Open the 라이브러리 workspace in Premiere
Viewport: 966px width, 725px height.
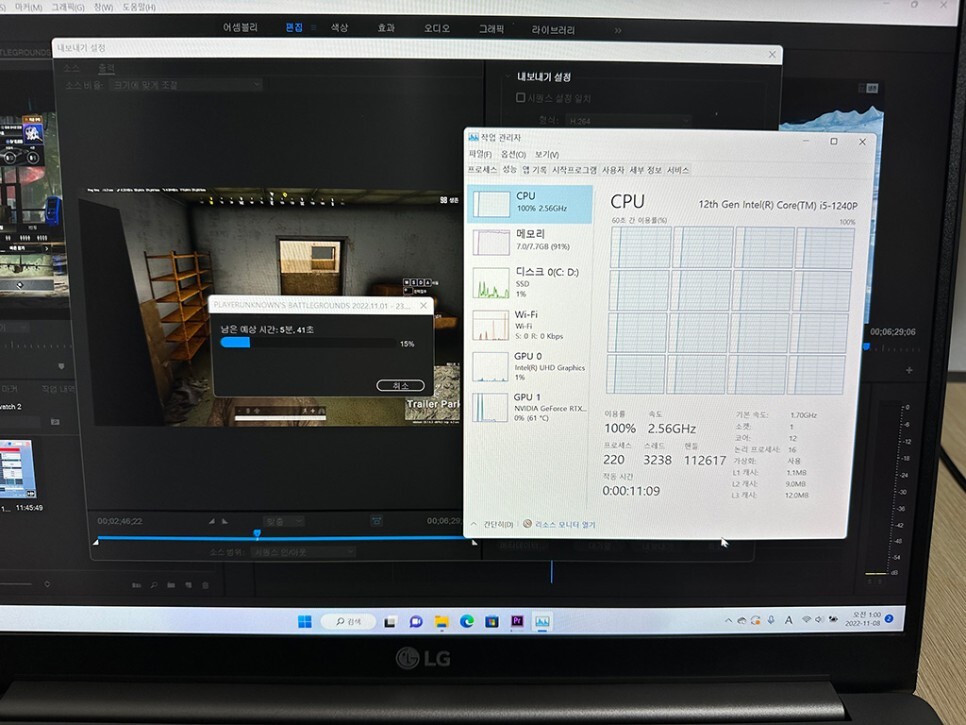(x=553, y=30)
